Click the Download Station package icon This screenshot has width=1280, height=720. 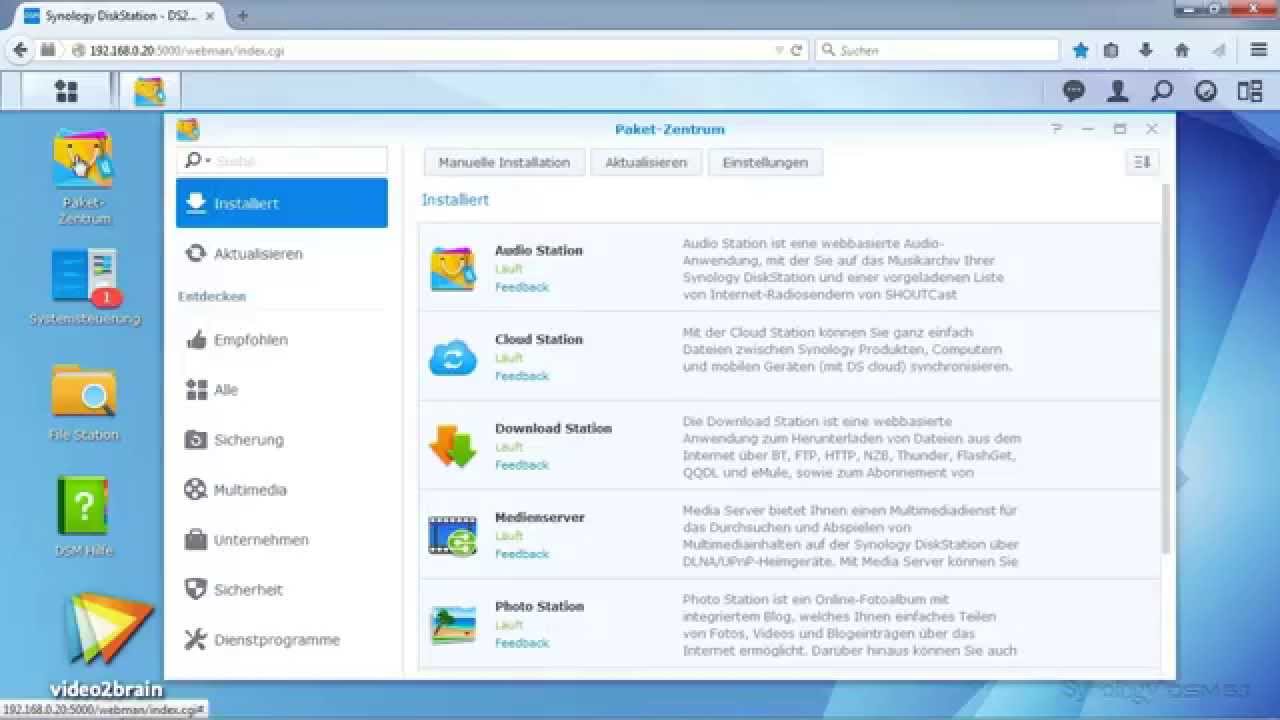pyautogui.click(x=453, y=446)
